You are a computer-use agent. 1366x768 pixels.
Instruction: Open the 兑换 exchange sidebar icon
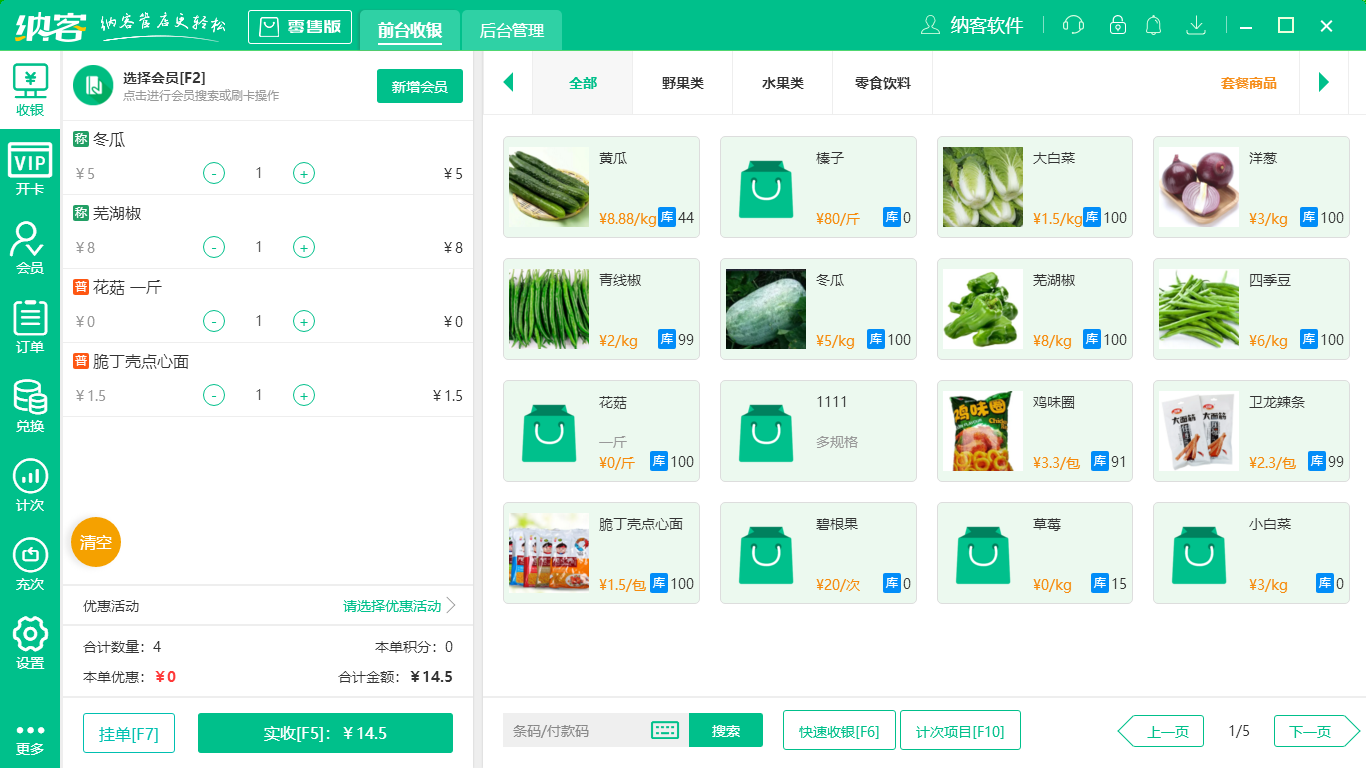tap(30, 405)
